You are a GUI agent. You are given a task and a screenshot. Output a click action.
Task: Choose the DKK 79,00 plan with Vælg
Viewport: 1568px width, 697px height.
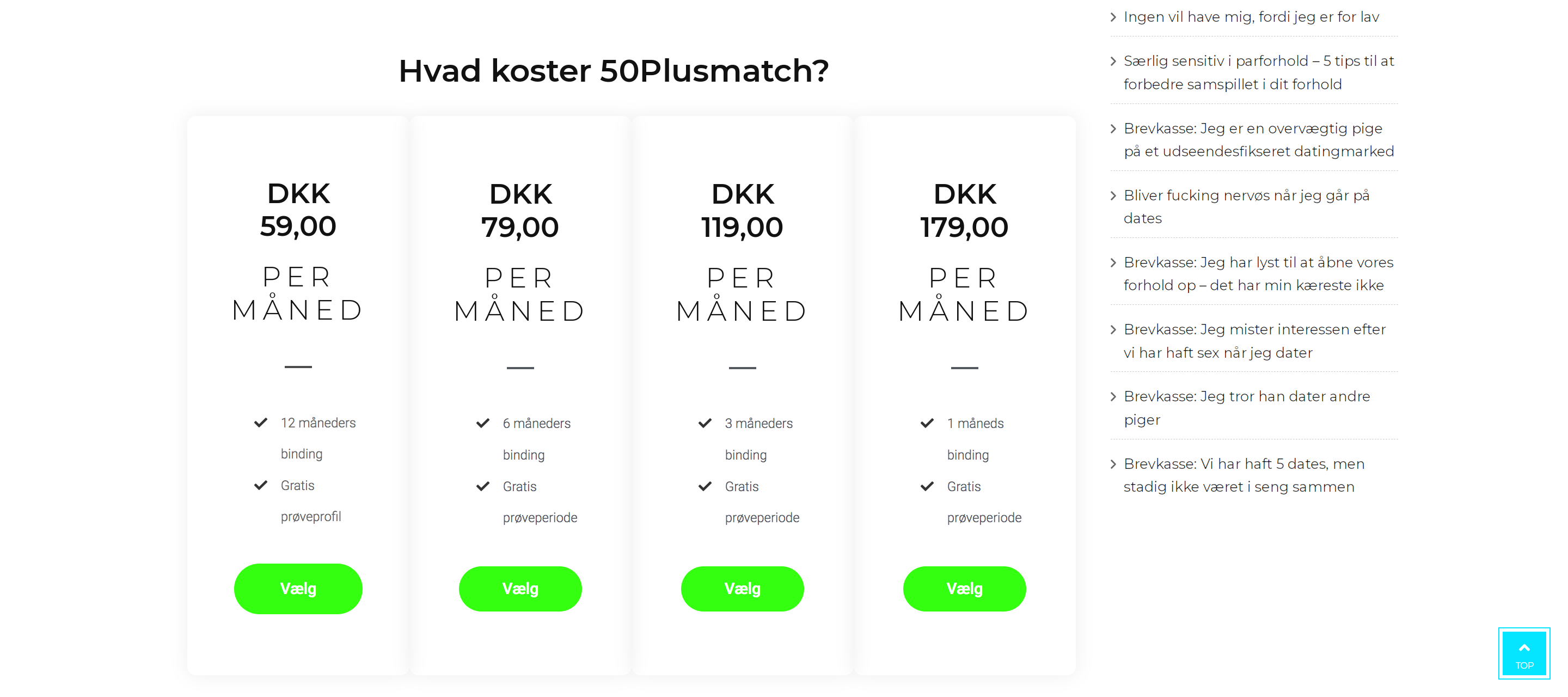520,589
